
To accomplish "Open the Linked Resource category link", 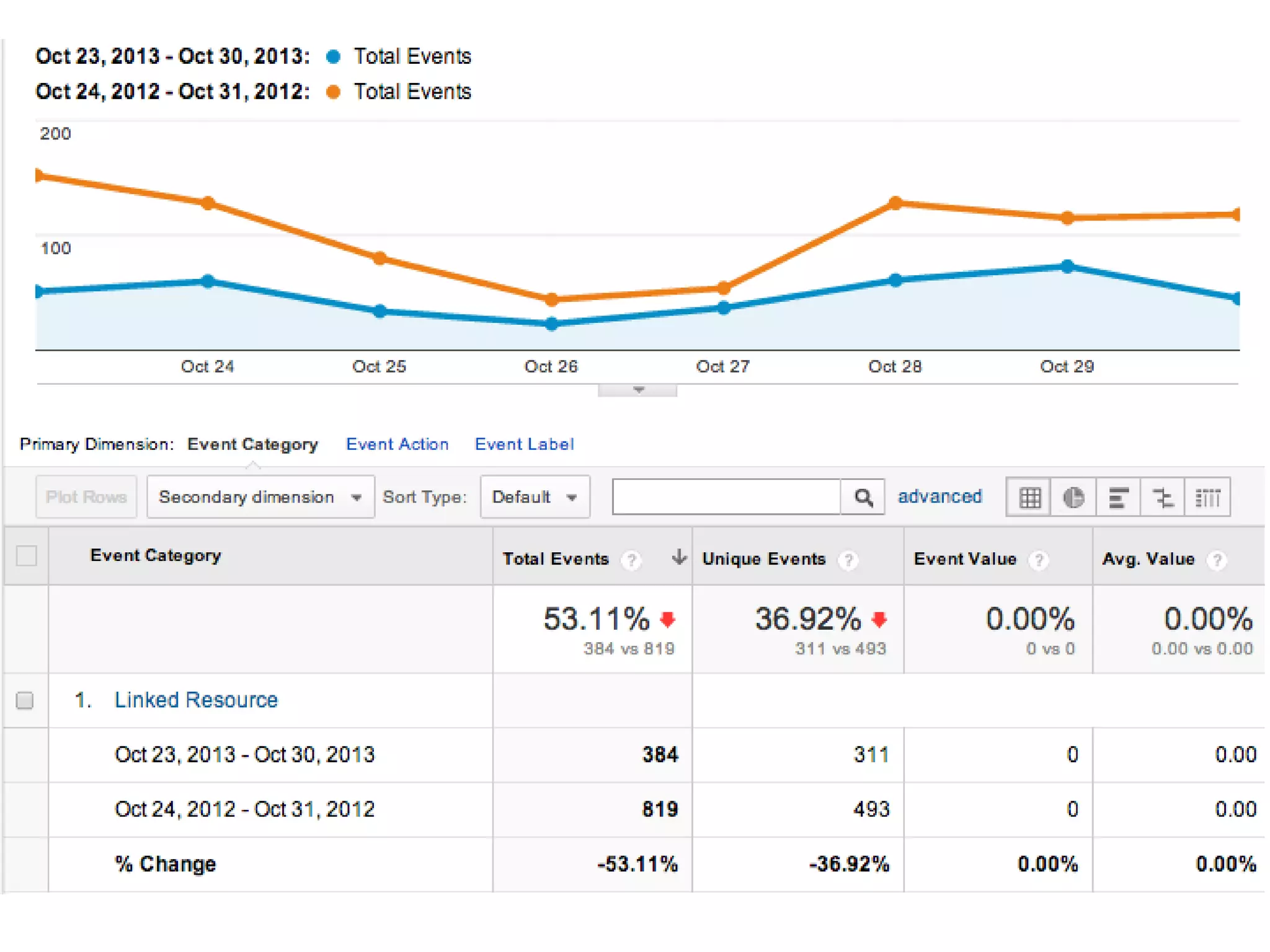I will (x=196, y=700).
